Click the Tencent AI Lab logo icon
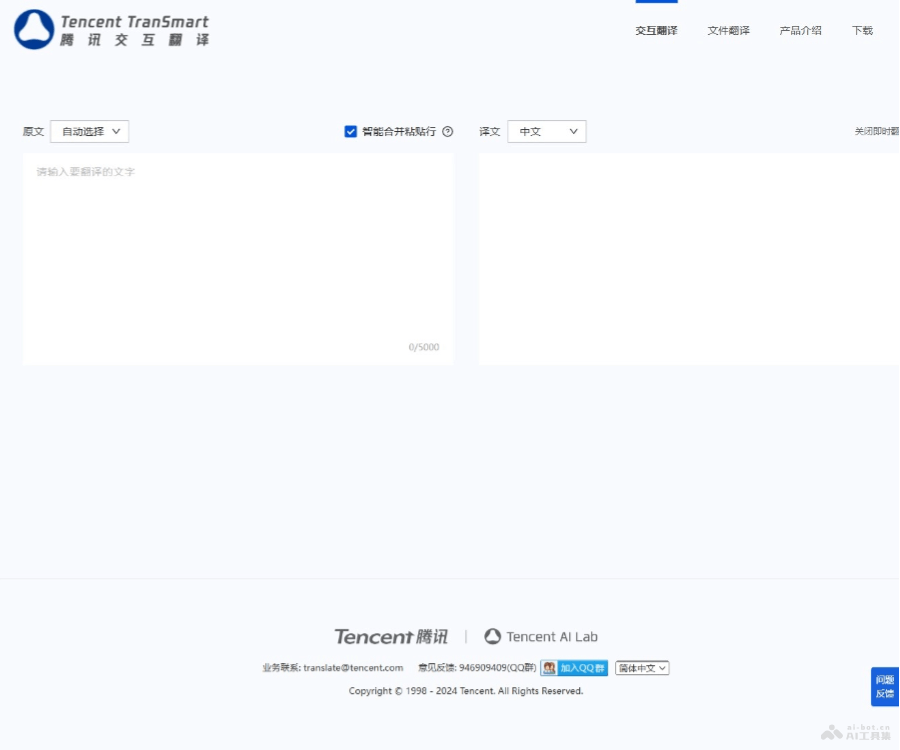 coord(491,636)
